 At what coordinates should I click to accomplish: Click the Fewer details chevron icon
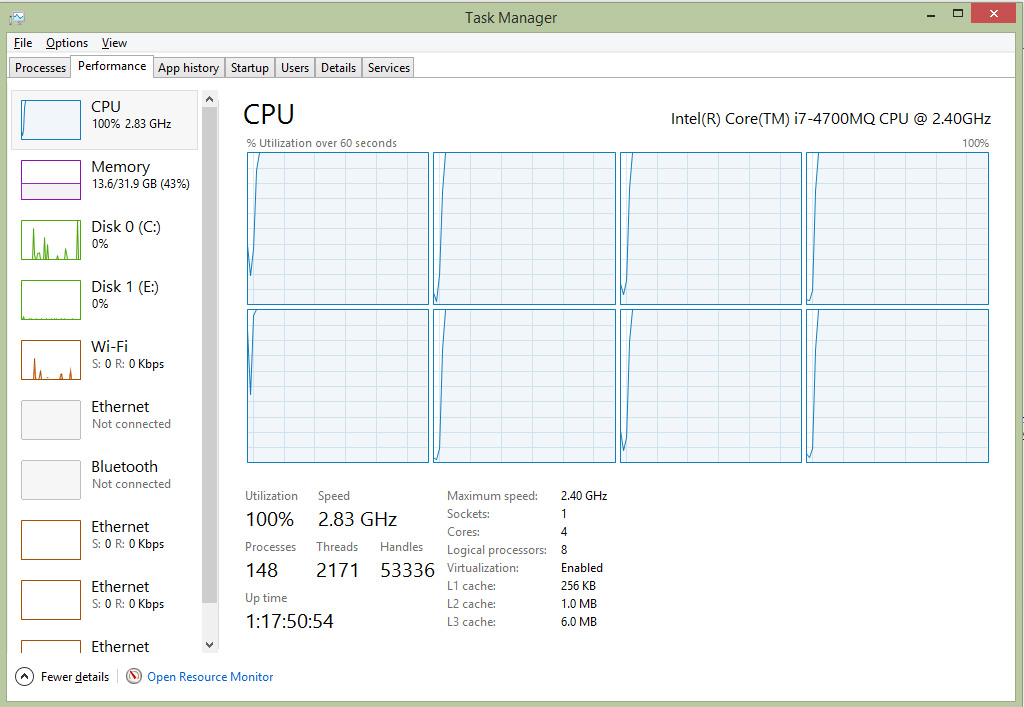click(24, 677)
